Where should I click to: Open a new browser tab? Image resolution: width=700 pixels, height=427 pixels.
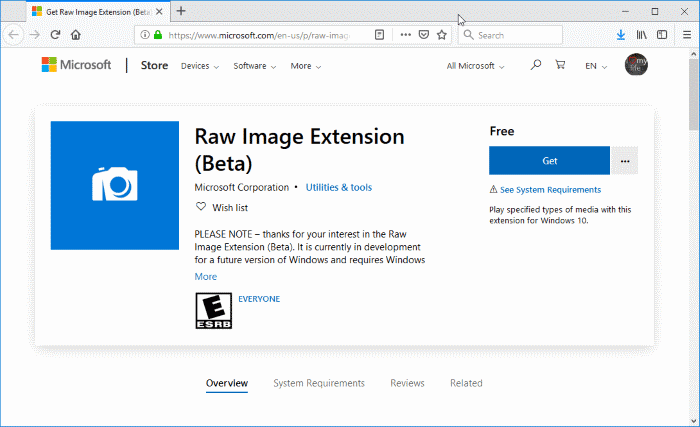tap(181, 11)
